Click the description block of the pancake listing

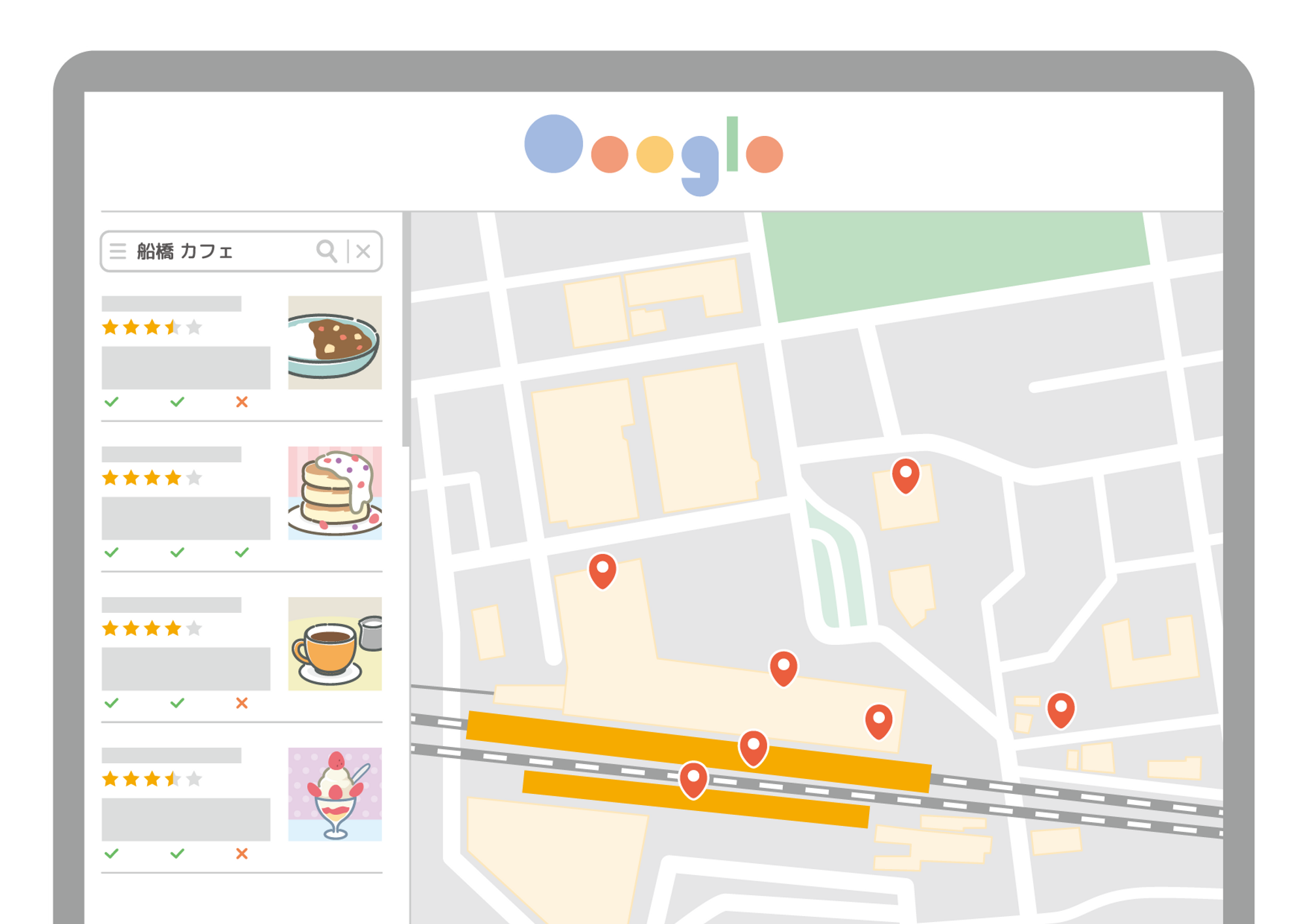(186, 518)
